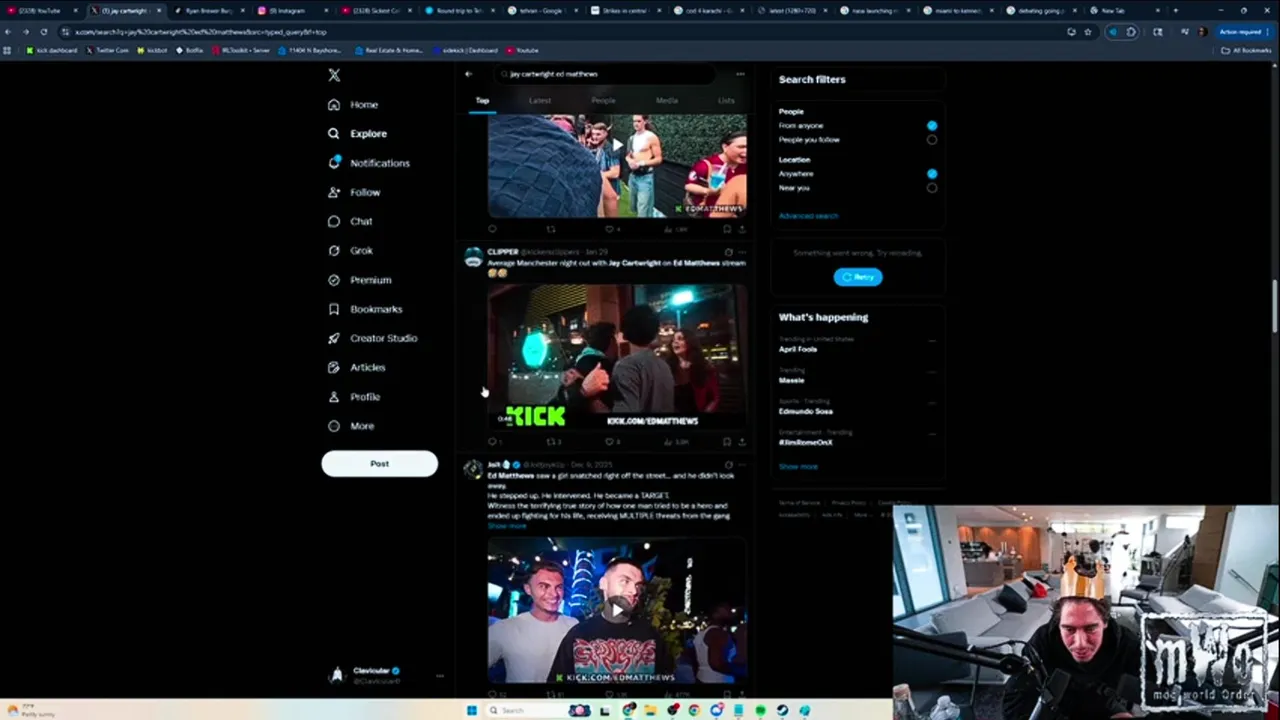Open Creator Studio
This screenshot has width=1280, height=720.
(372, 338)
